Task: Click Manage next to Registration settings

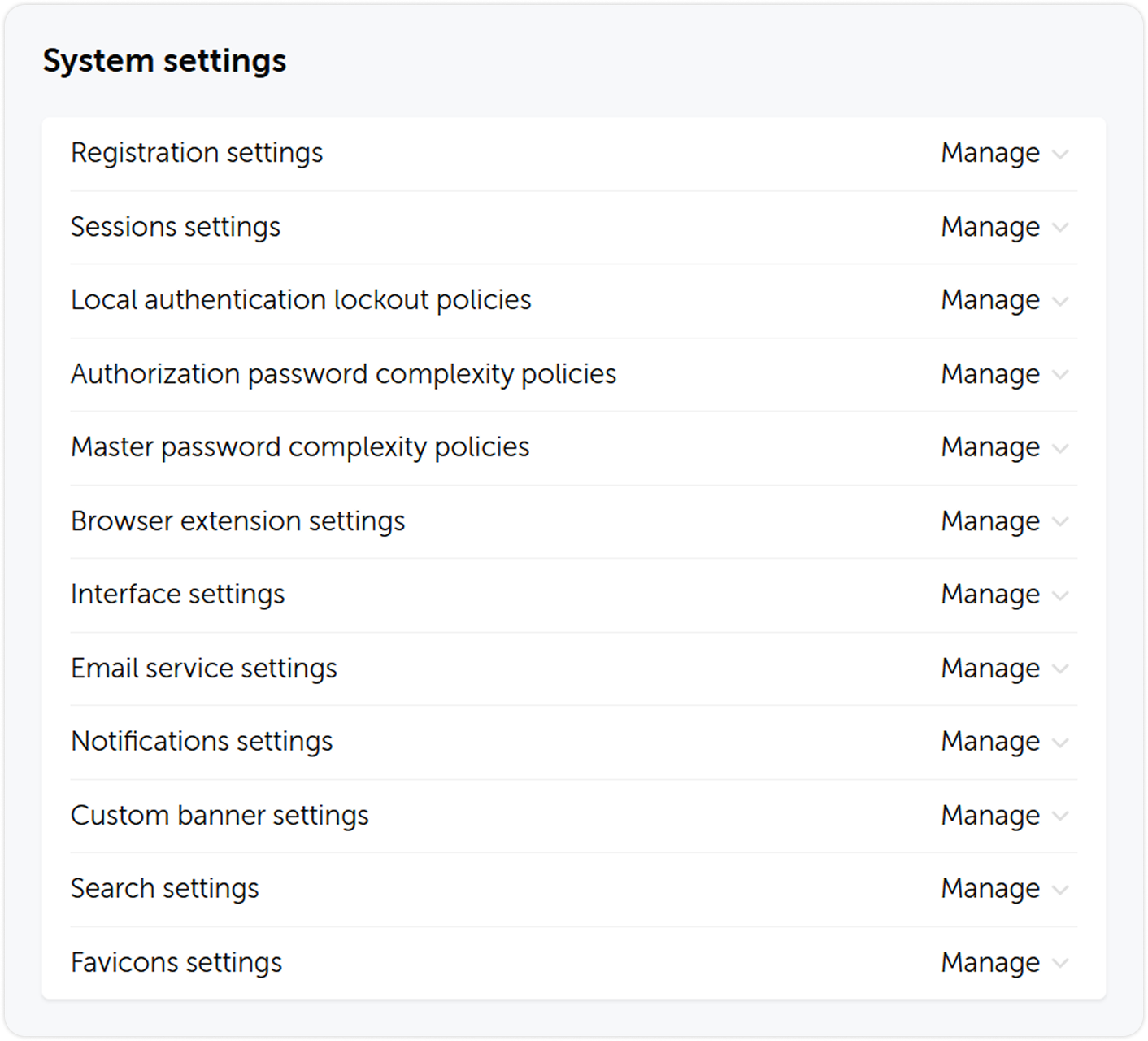Action: pyautogui.click(x=990, y=154)
